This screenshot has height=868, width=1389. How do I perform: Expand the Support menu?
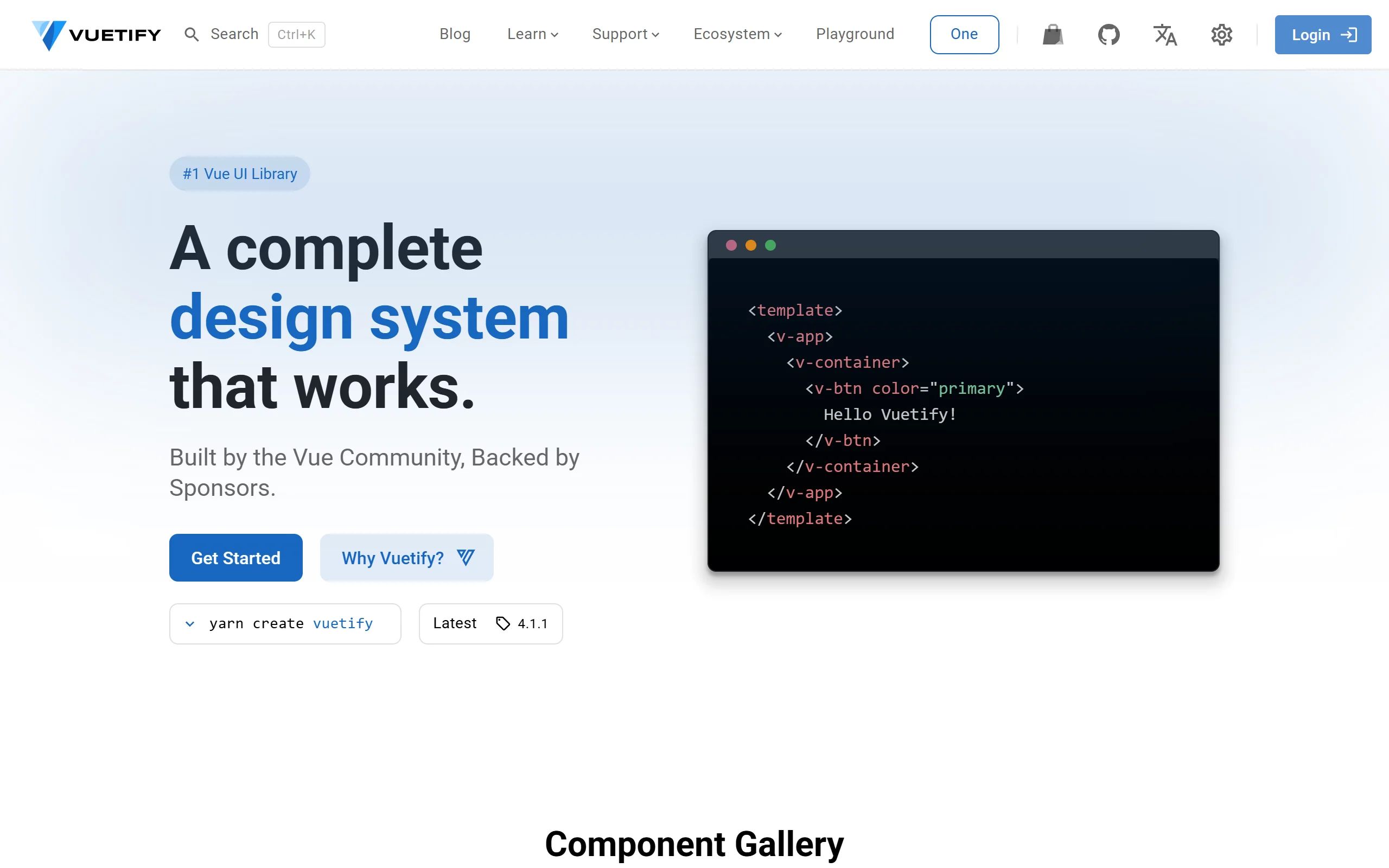click(626, 34)
